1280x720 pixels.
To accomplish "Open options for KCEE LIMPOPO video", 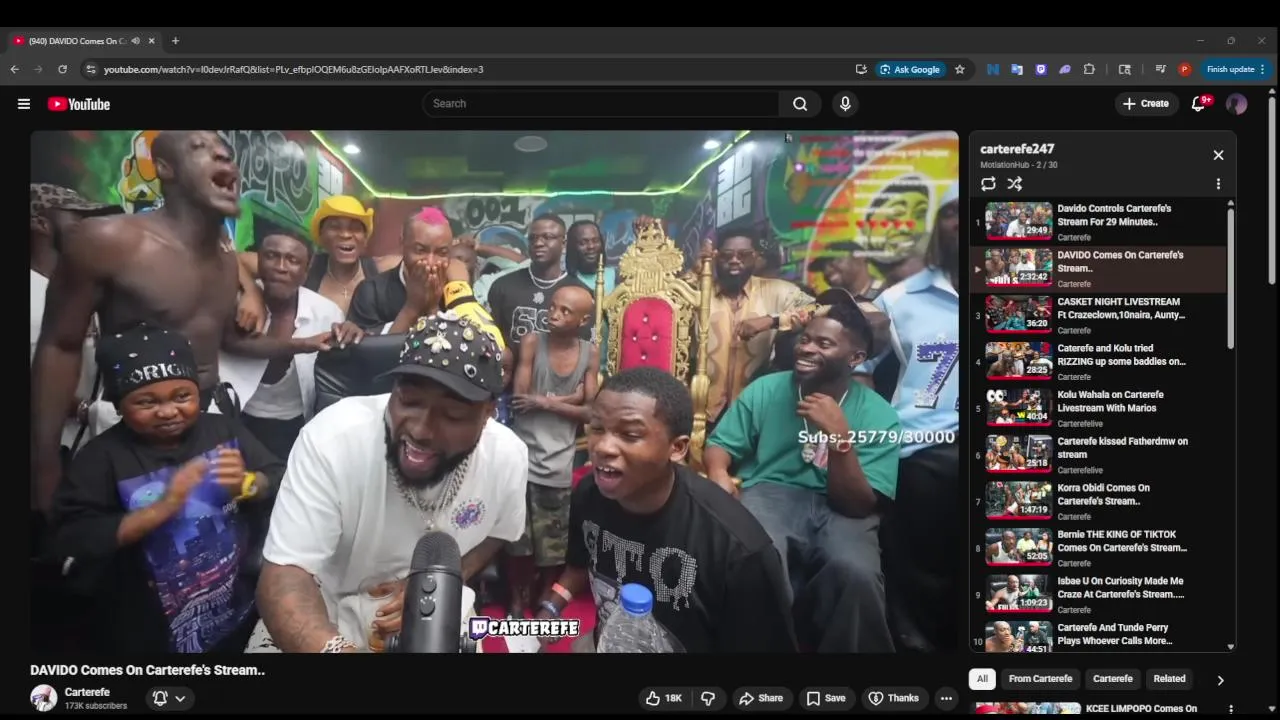I will 1230,709.
